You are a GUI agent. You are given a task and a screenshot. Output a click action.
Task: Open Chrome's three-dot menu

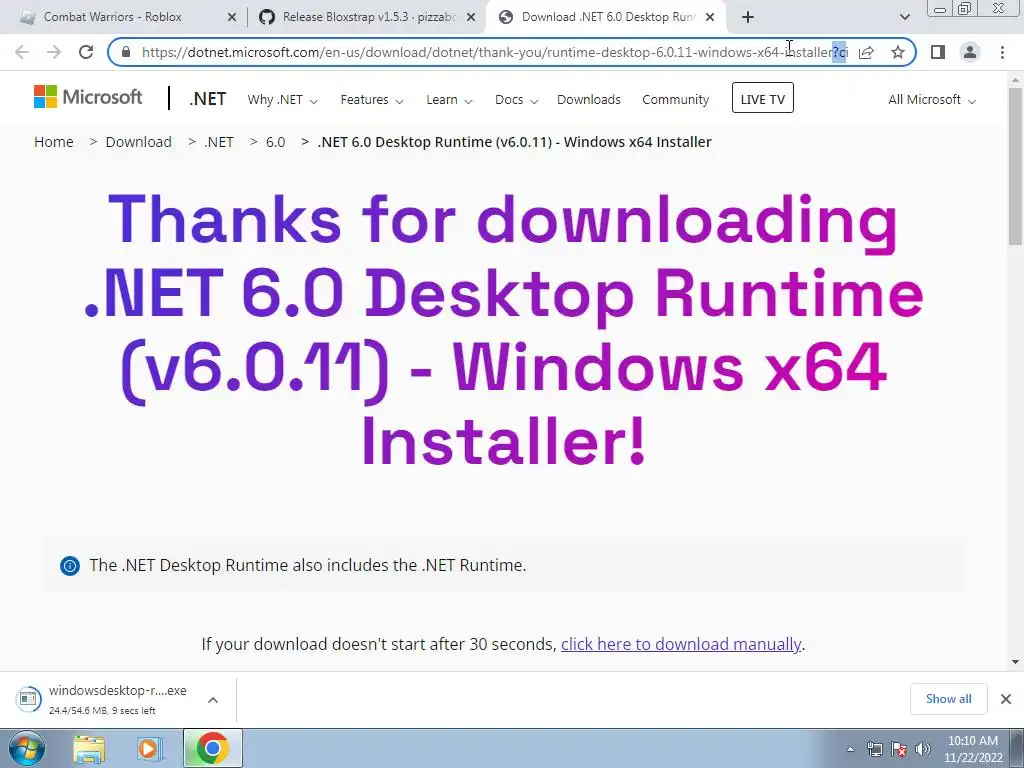tap(1002, 52)
